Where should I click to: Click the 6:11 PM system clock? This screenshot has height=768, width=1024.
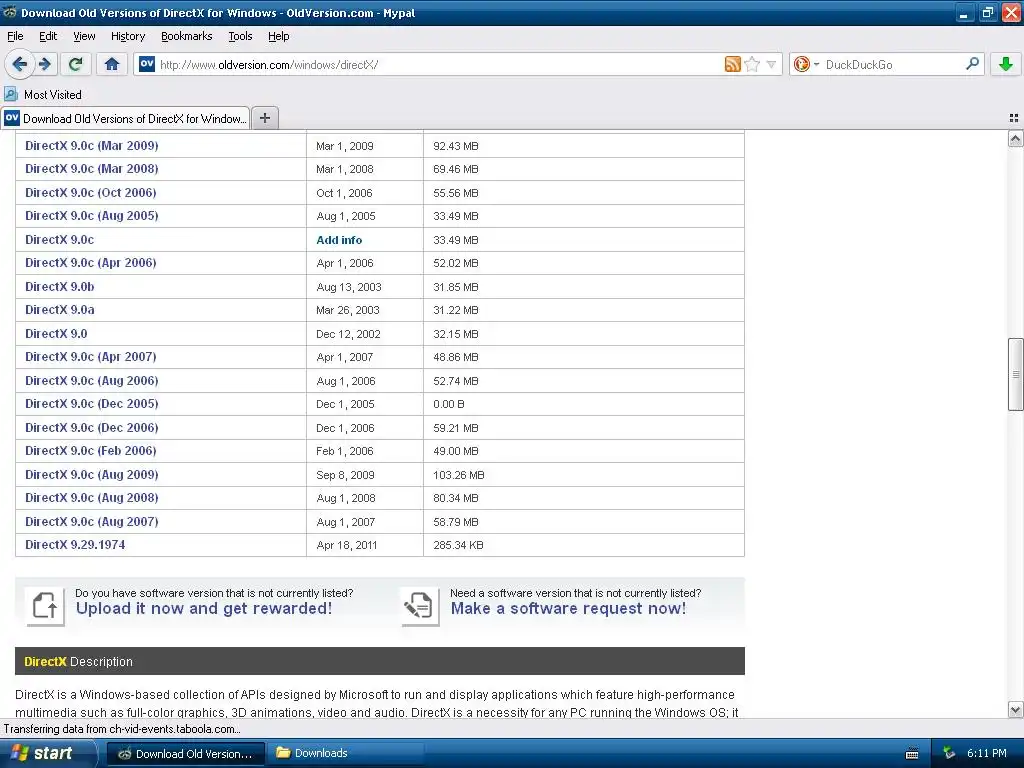987,754
